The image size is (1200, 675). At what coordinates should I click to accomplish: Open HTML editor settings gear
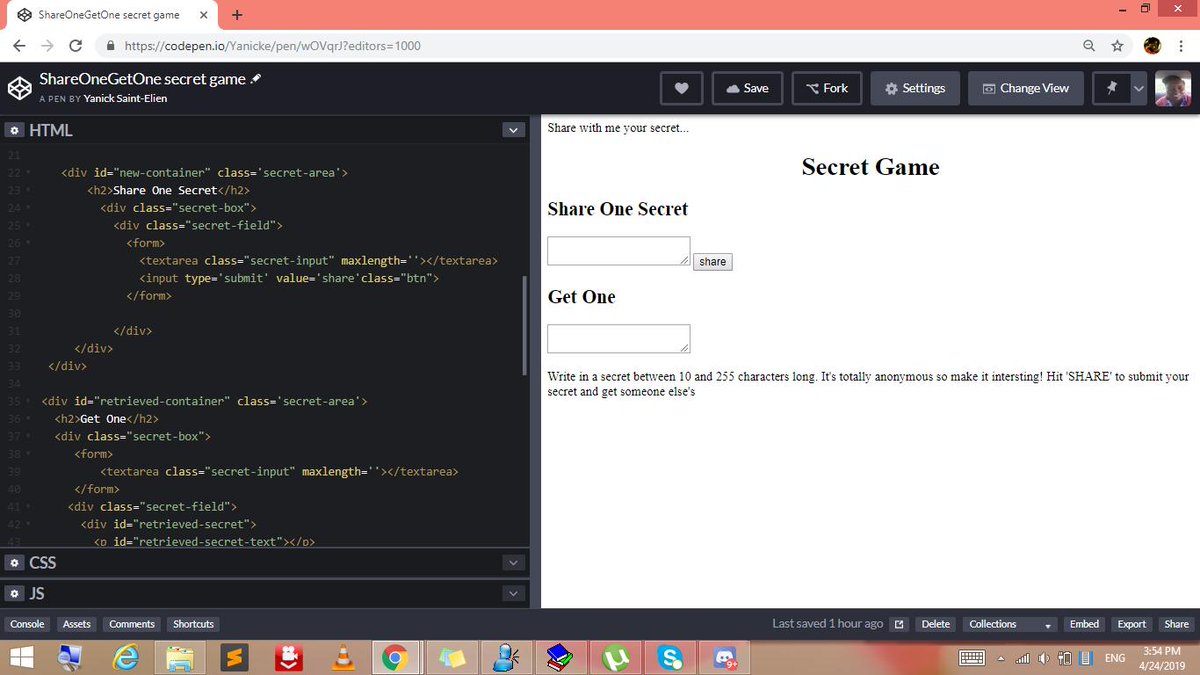pyautogui.click(x=14, y=131)
